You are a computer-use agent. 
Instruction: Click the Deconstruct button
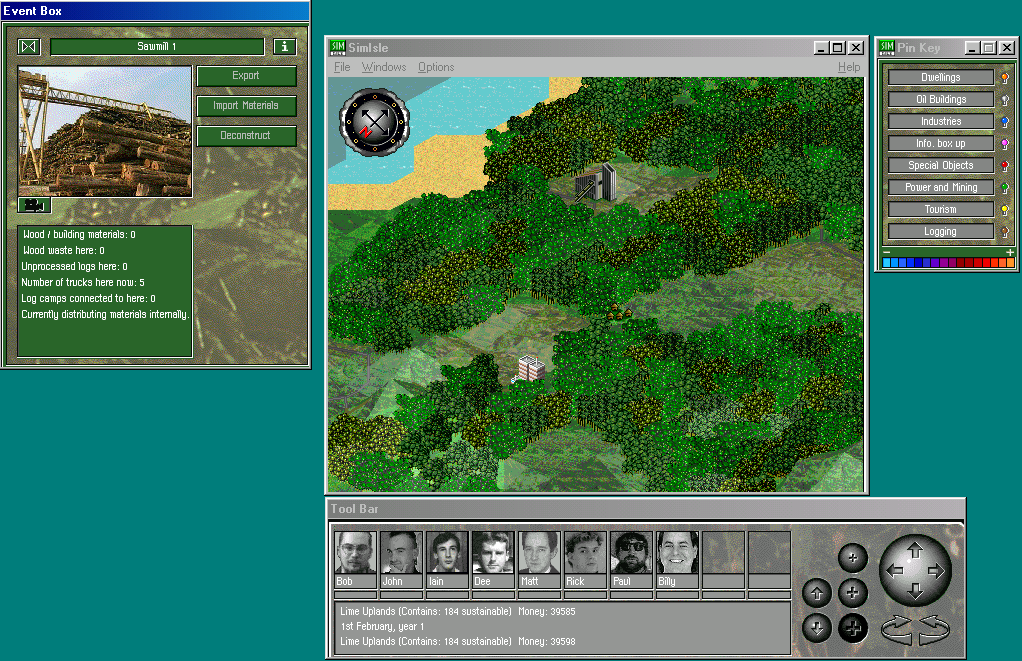(x=246, y=136)
